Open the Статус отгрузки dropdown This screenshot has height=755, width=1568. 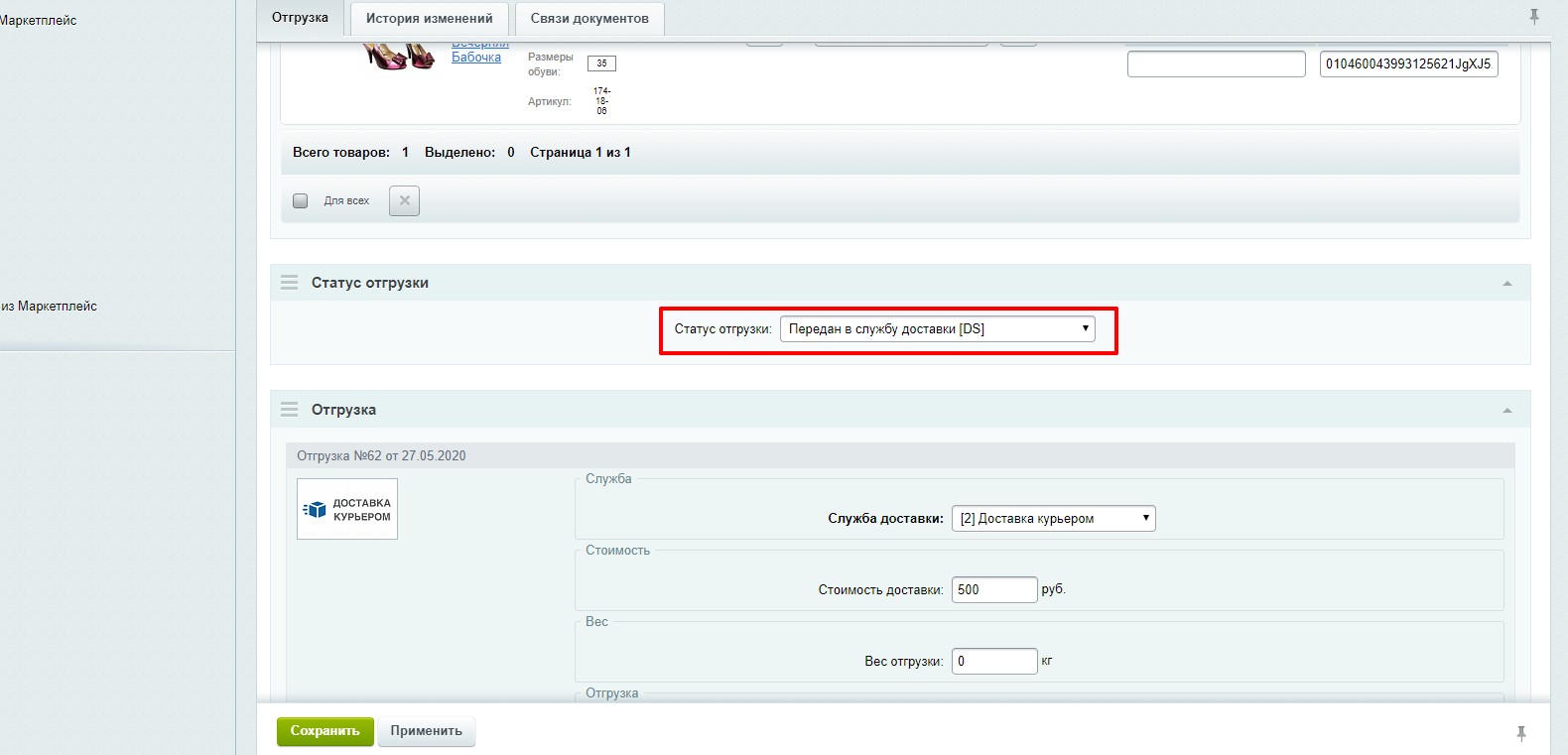pos(937,328)
